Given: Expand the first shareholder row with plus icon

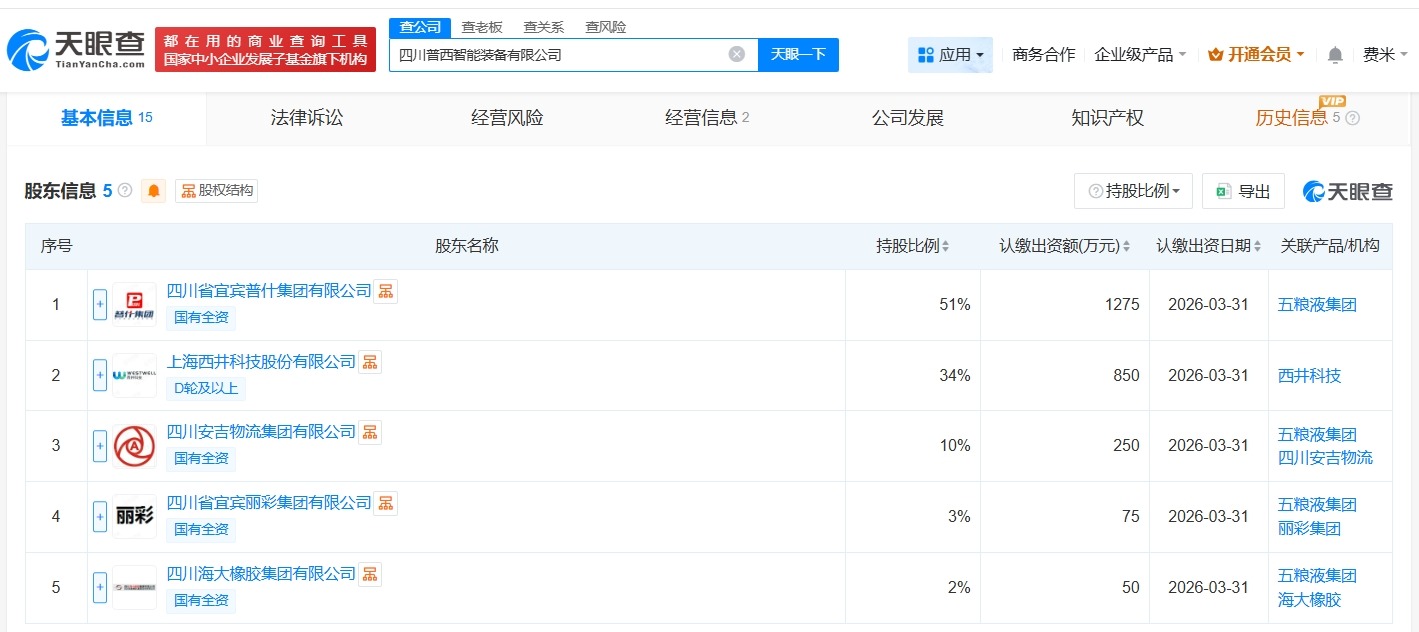Looking at the screenshot, I should (99, 303).
